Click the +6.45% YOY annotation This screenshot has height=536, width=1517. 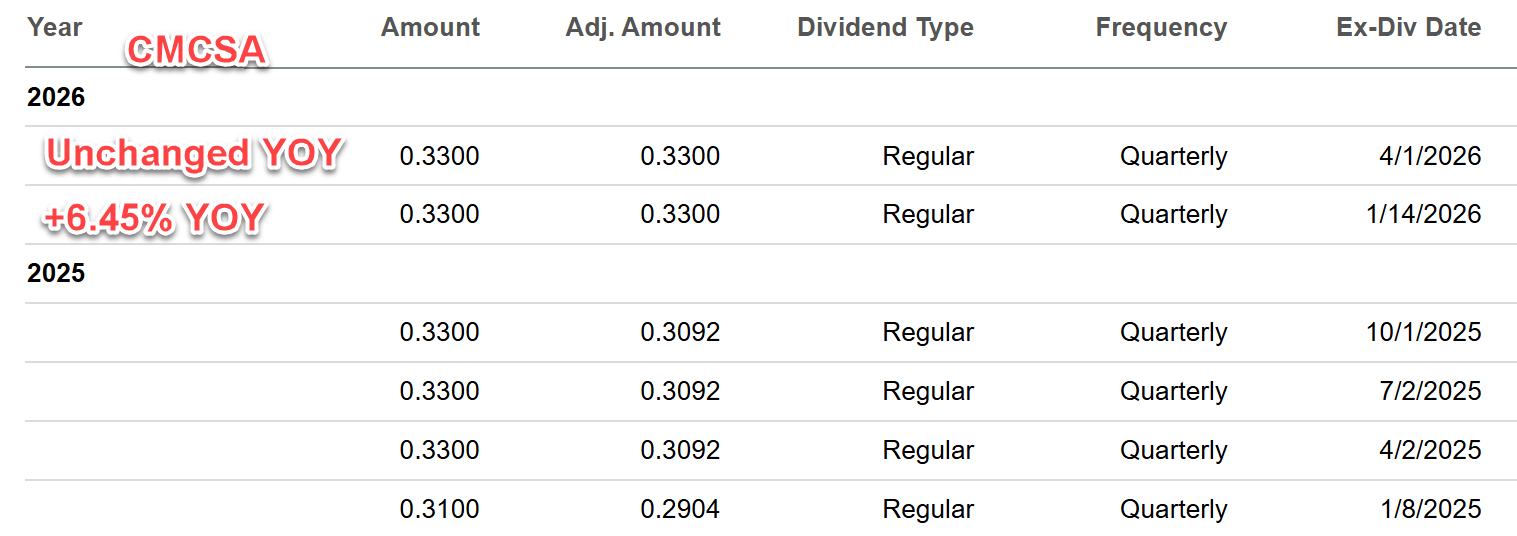pos(153,216)
